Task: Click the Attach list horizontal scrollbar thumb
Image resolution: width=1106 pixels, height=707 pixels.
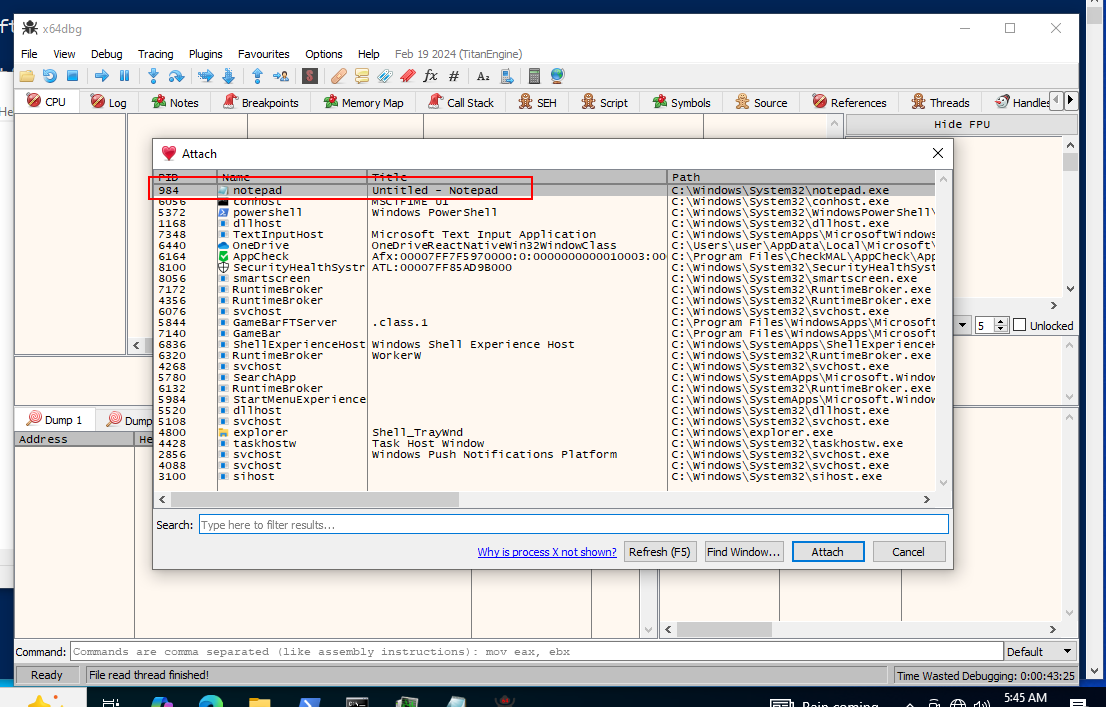Action: pos(315,499)
